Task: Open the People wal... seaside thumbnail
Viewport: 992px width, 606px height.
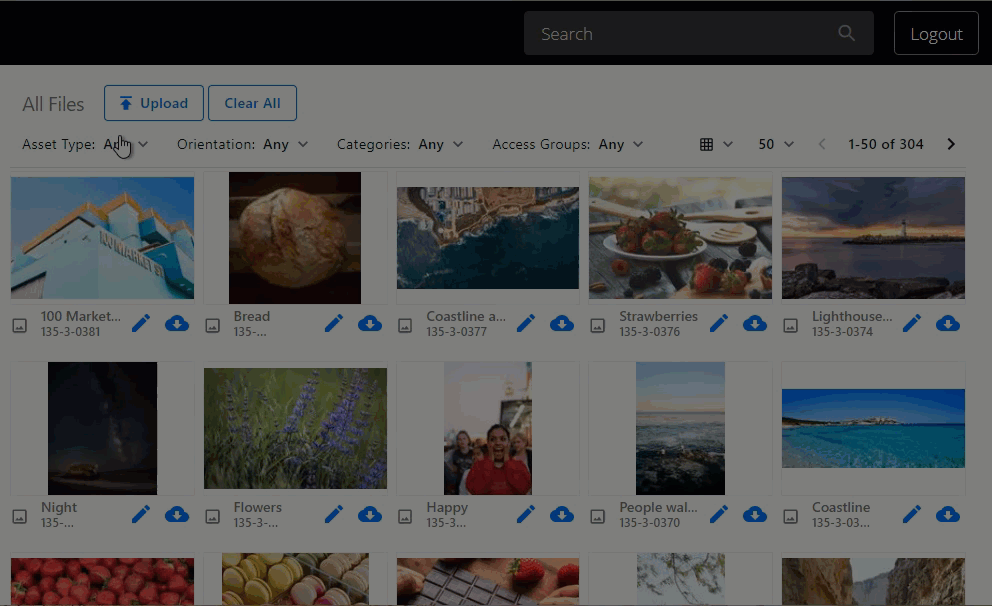Action: click(x=681, y=428)
